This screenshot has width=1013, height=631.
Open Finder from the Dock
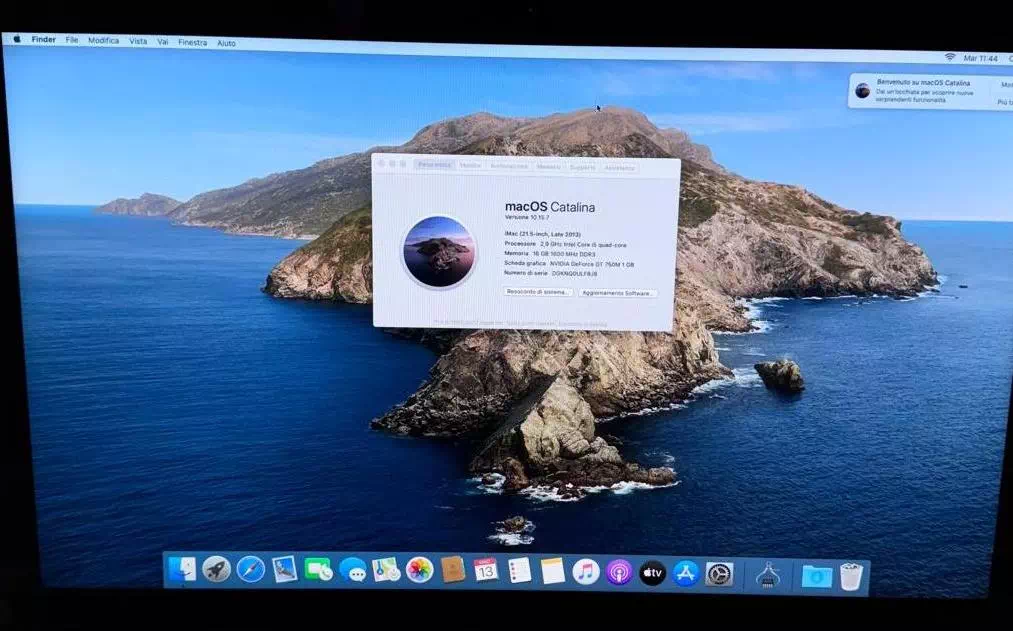pos(182,570)
